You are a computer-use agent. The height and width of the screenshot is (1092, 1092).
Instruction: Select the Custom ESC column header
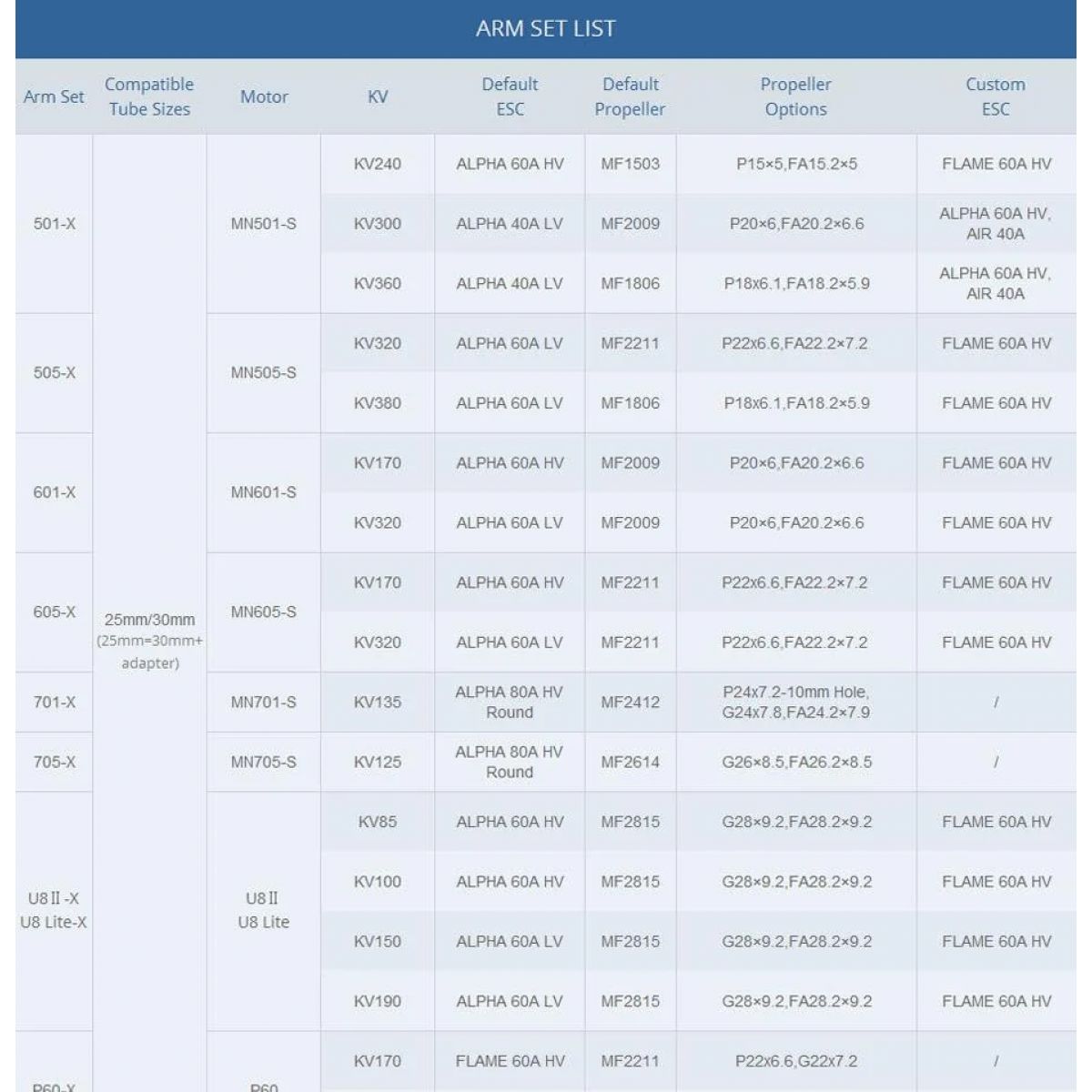996,96
